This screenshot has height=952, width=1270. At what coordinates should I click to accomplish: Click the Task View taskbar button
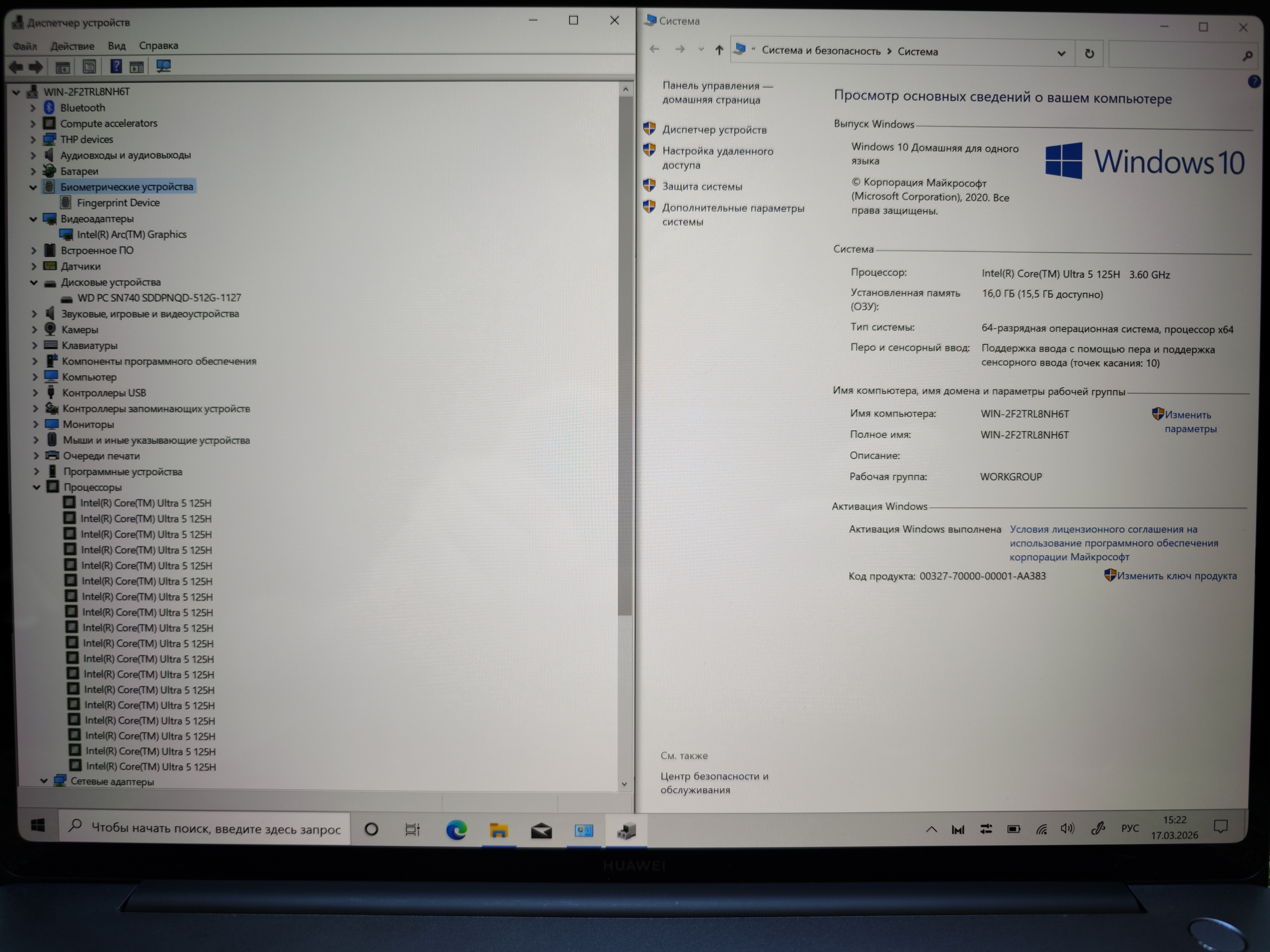(412, 830)
